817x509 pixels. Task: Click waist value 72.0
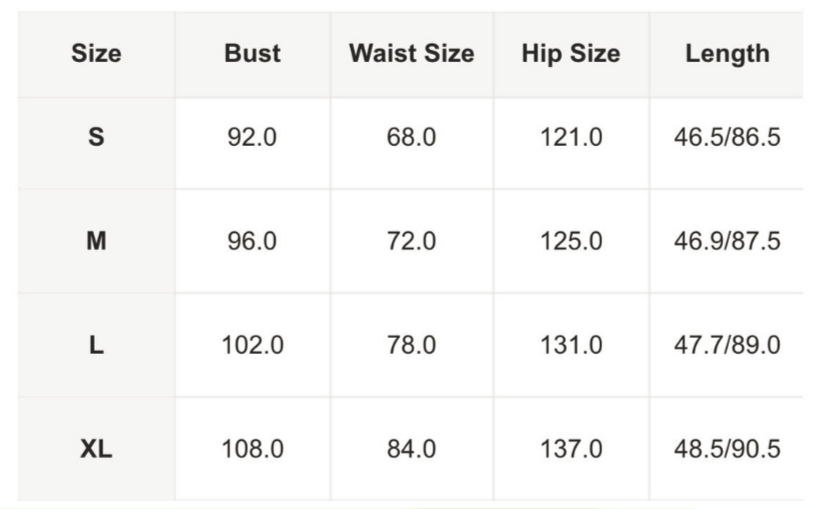point(411,241)
